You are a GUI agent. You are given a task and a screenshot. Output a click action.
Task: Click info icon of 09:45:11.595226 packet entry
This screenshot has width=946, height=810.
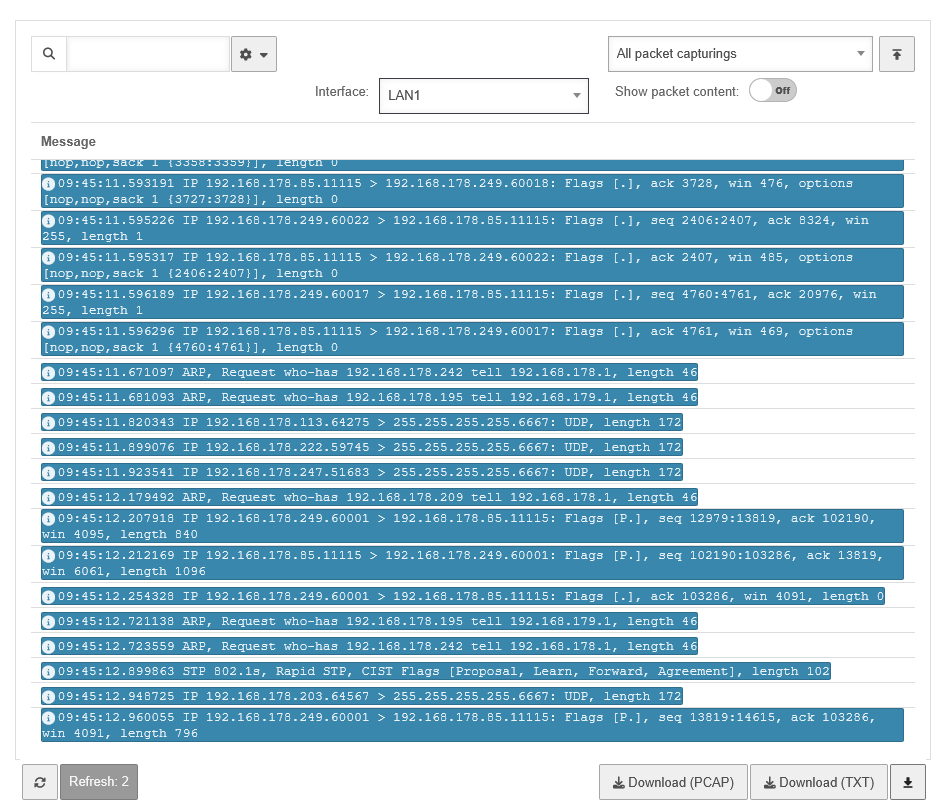[49, 221]
